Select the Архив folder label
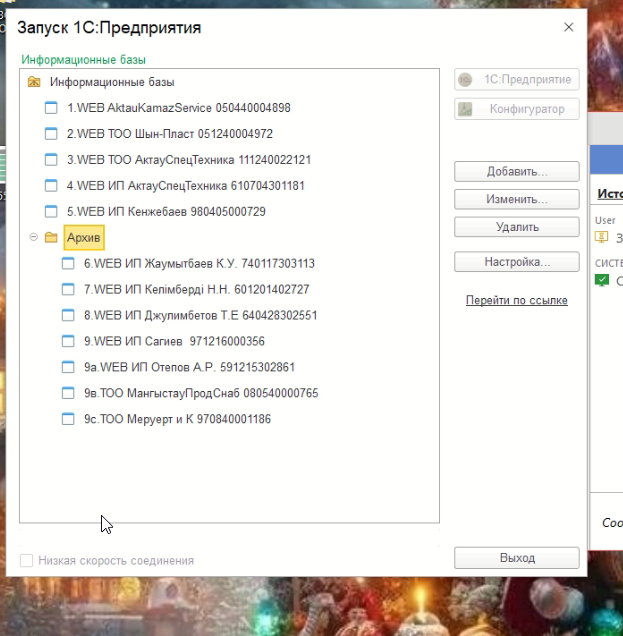Screen dimensions: 623x636 click(x=84, y=237)
